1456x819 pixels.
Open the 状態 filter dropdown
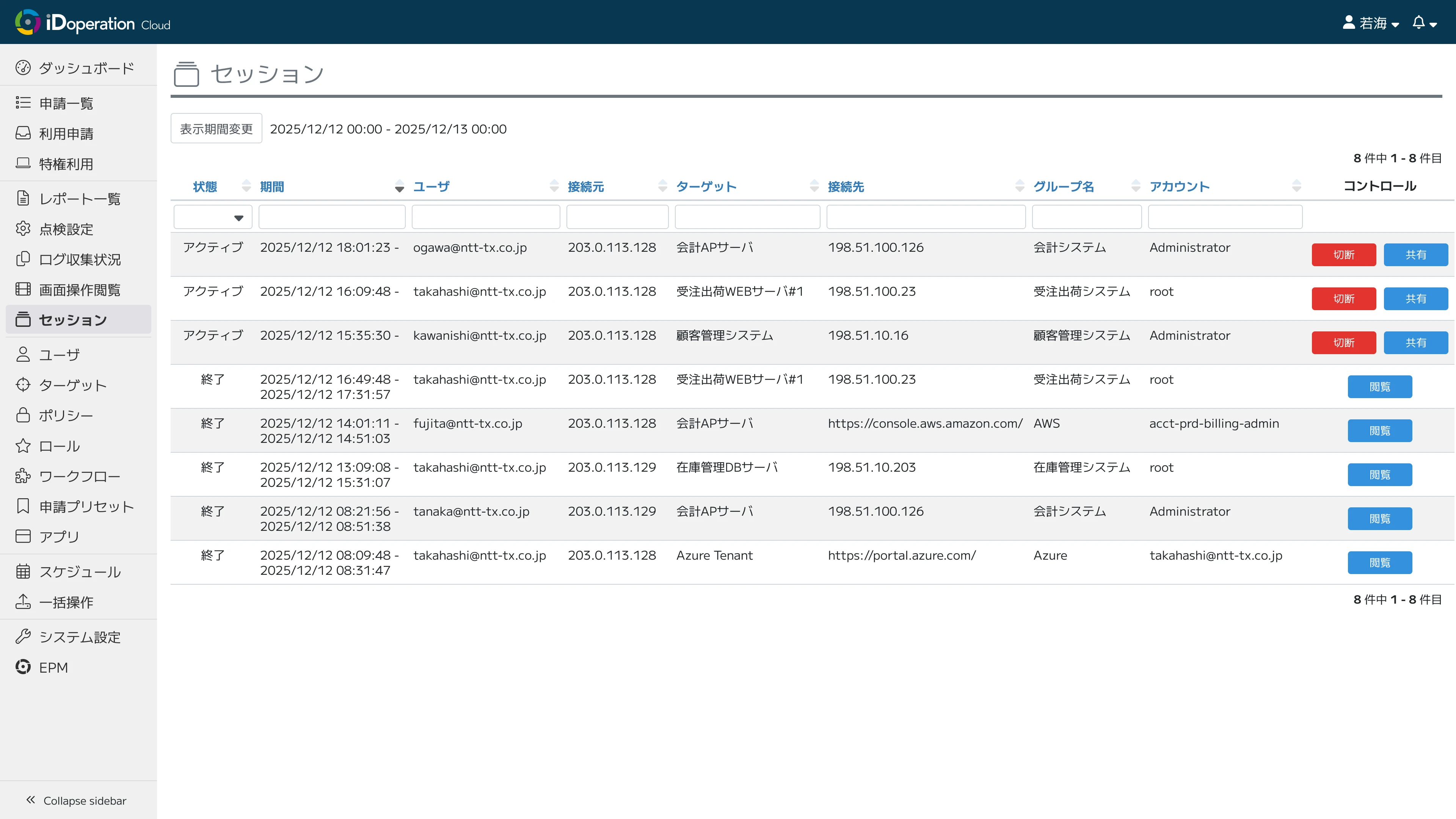click(212, 218)
